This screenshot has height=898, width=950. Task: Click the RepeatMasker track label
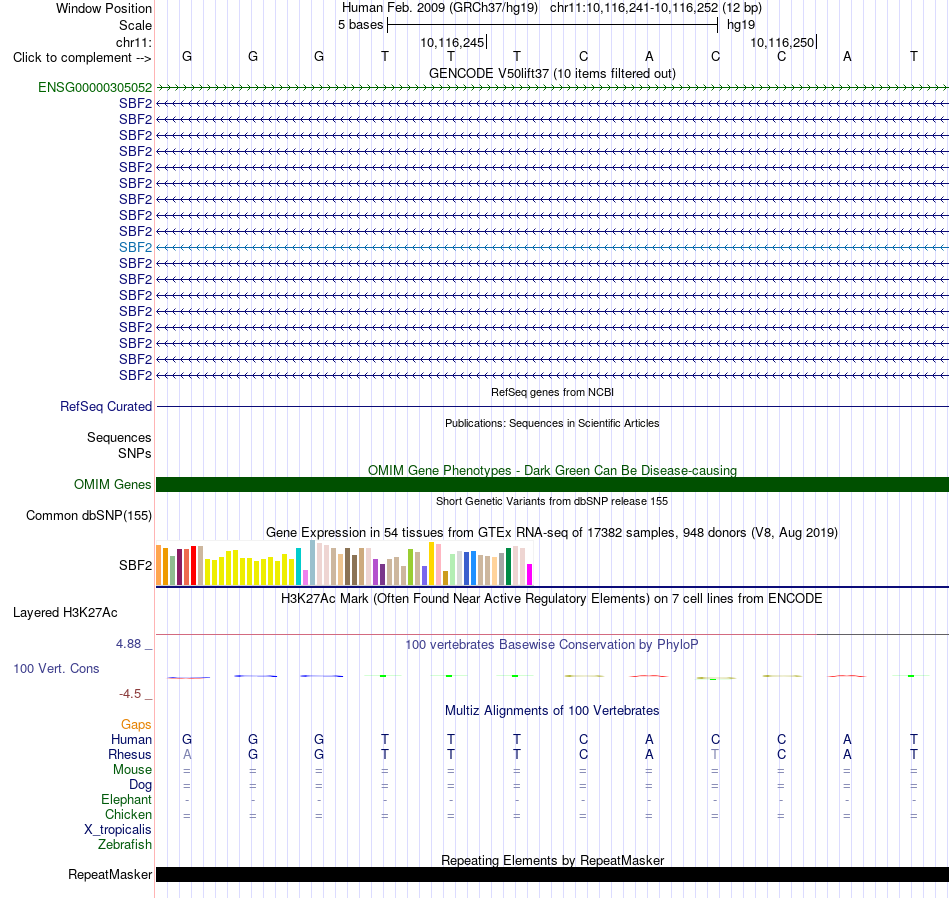tap(110, 874)
